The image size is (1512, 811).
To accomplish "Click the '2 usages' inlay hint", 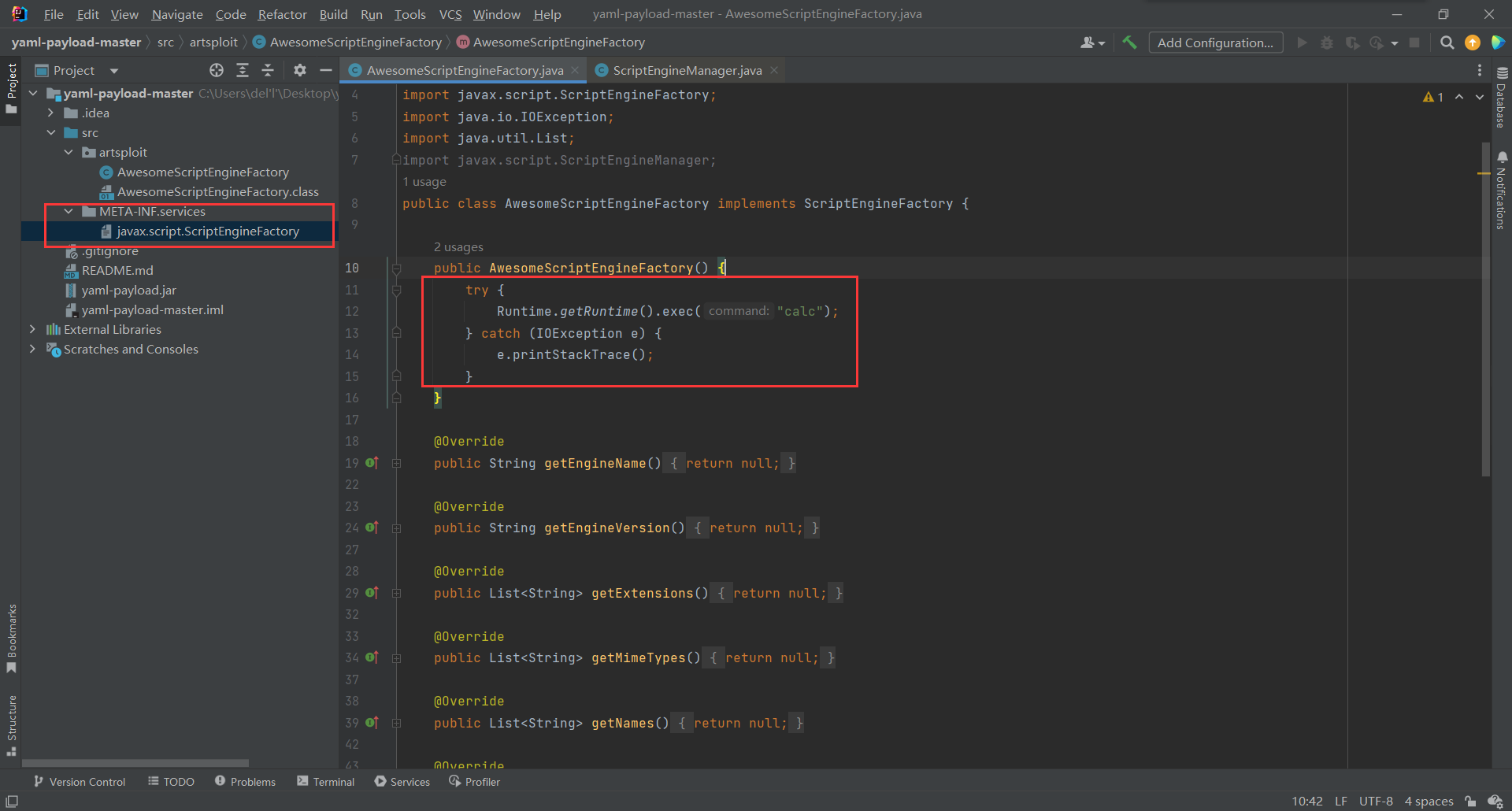I will [x=458, y=247].
